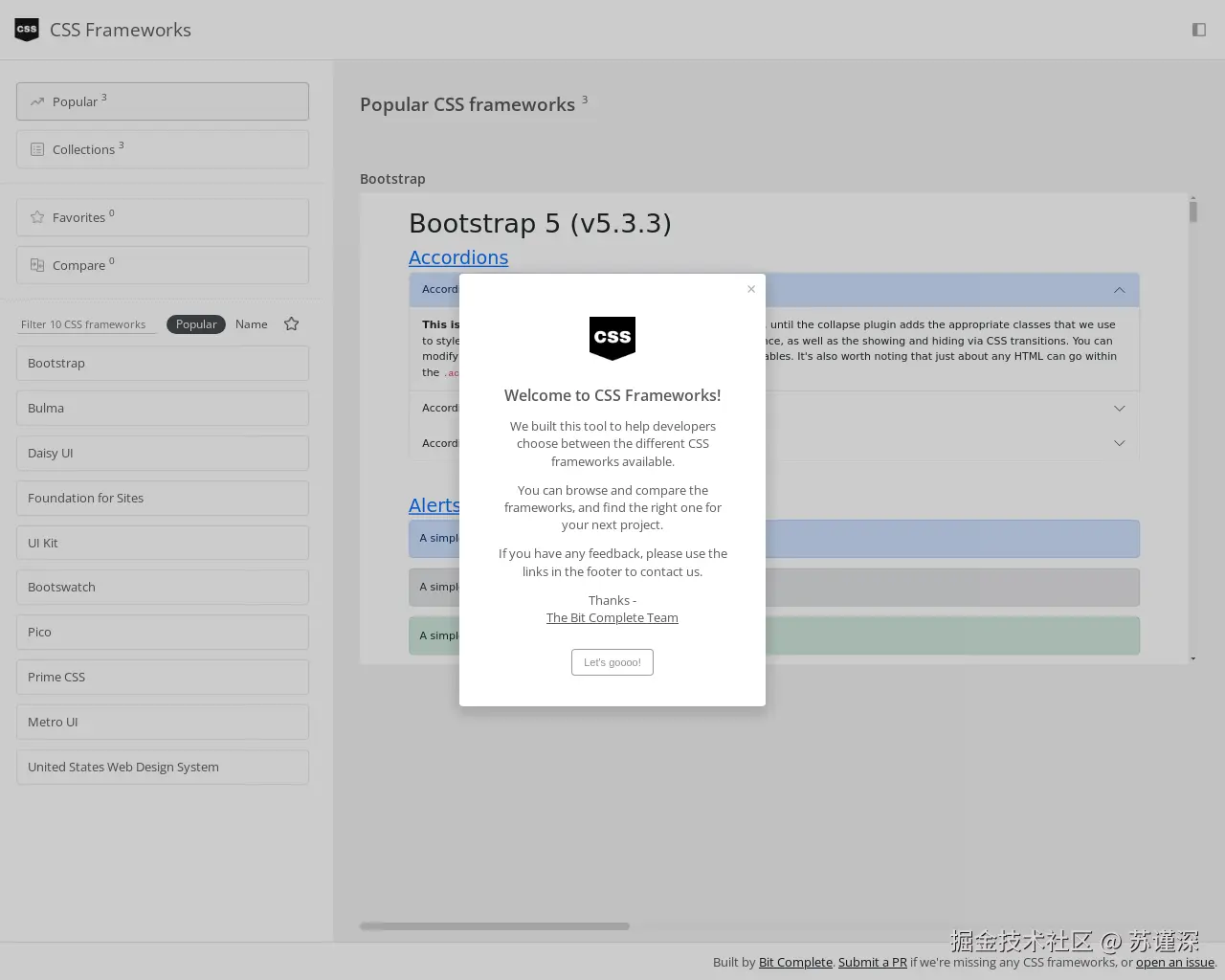
Task: Click Bootstrap 5 (v5.3.3) title
Action: tap(540, 223)
